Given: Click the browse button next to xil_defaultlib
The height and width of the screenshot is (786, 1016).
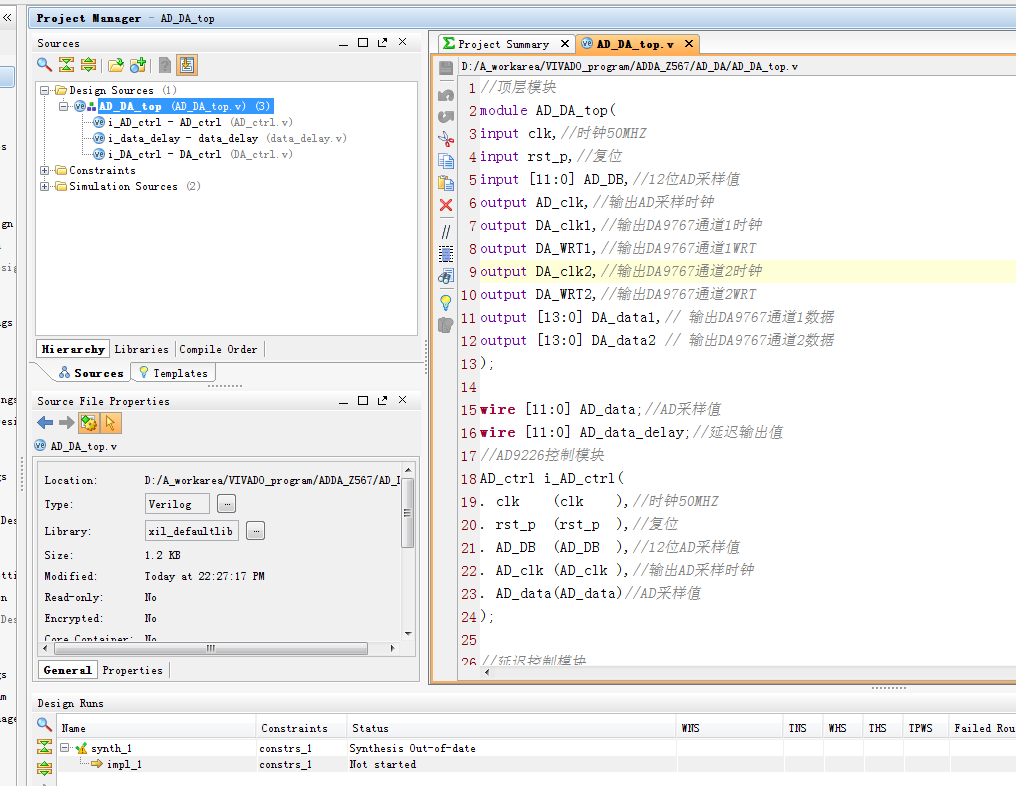Looking at the screenshot, I should [x=256, y=531].
